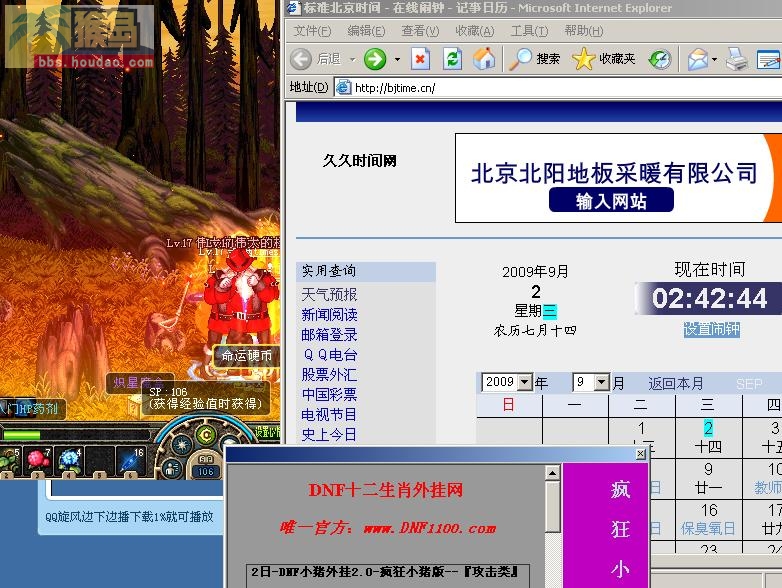Open the Mail button dropdown arrow

coord(714,59)
